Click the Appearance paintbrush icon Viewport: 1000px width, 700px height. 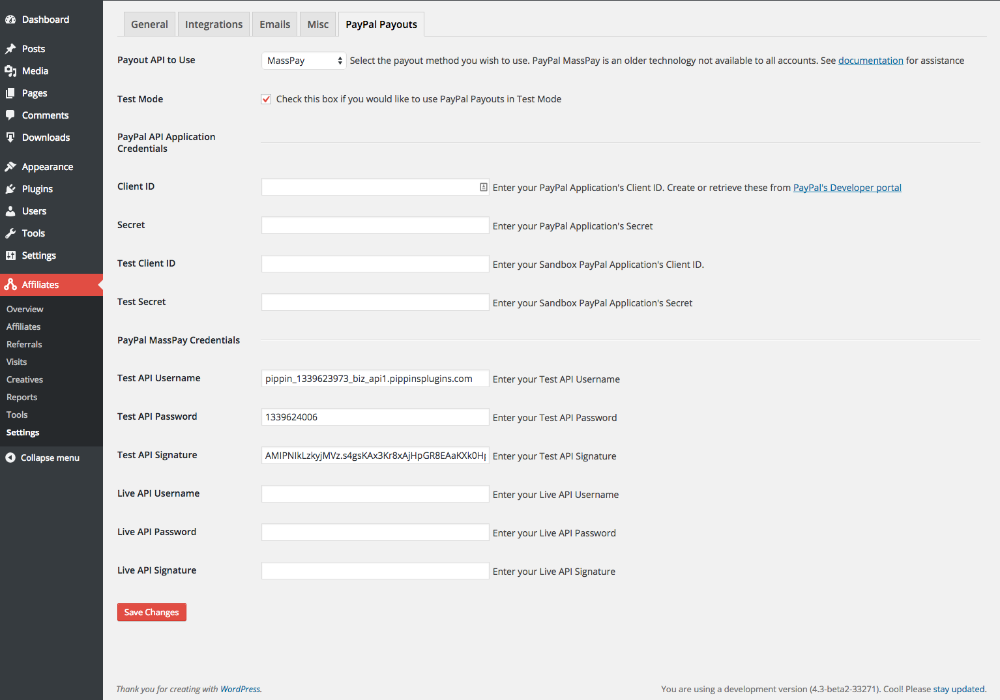(10, 167)
